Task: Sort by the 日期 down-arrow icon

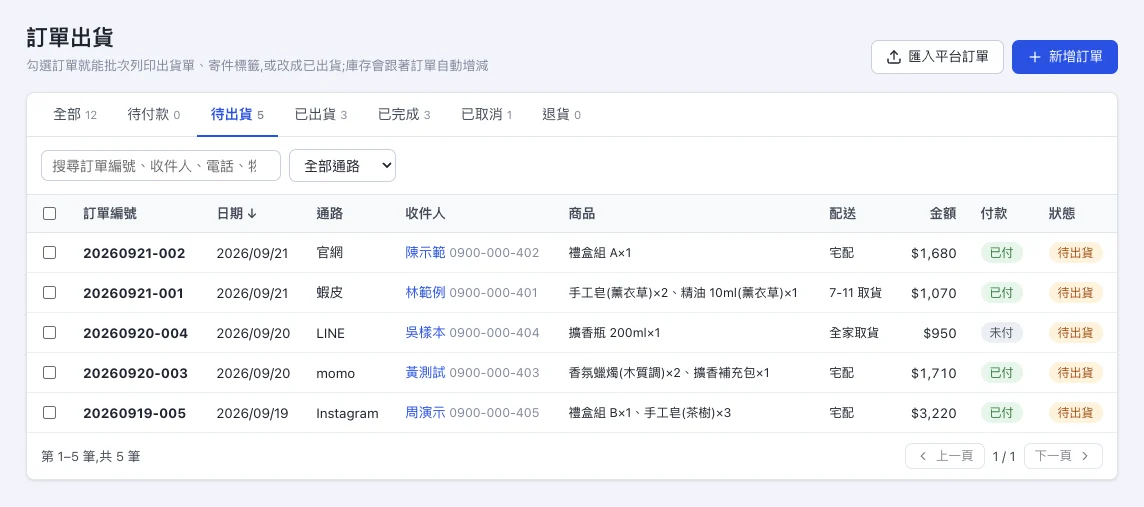Action: (x=252, y=214)
